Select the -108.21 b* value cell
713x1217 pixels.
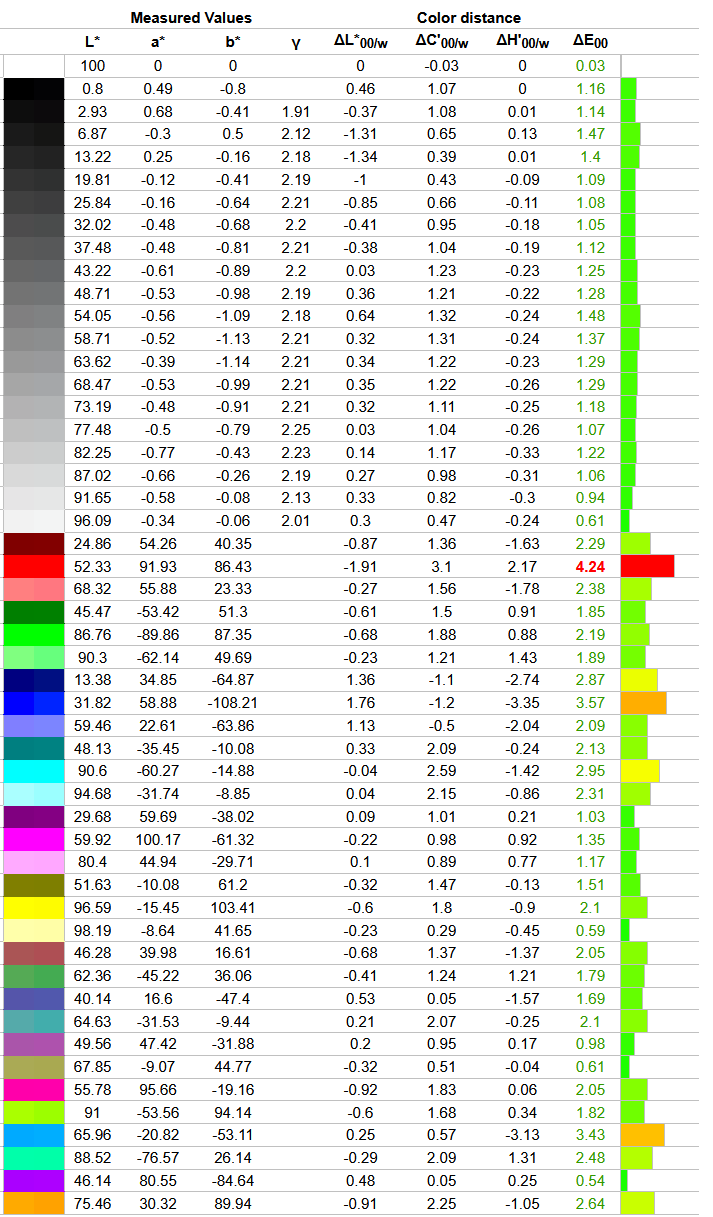tap(232, 703)
